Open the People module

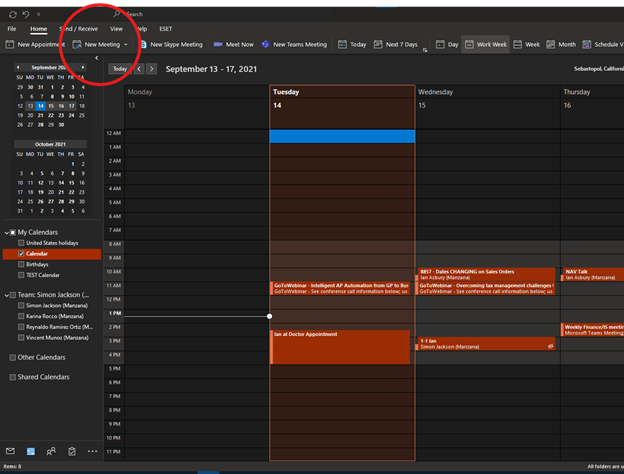tap(51, 451)
